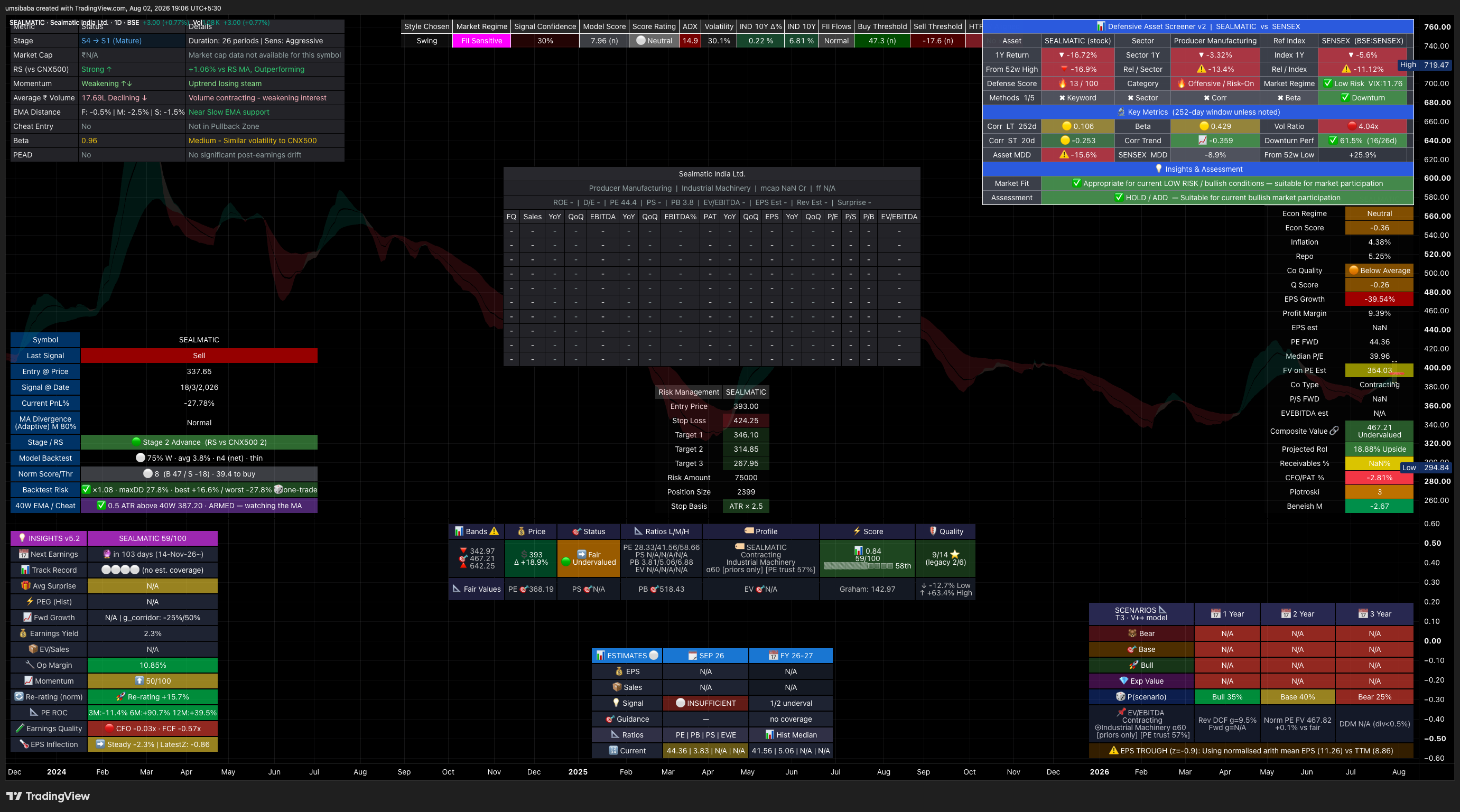Click the calendar icon beside FY 26-27
This screenshot has height=812, width=1460.
[773, 656]
